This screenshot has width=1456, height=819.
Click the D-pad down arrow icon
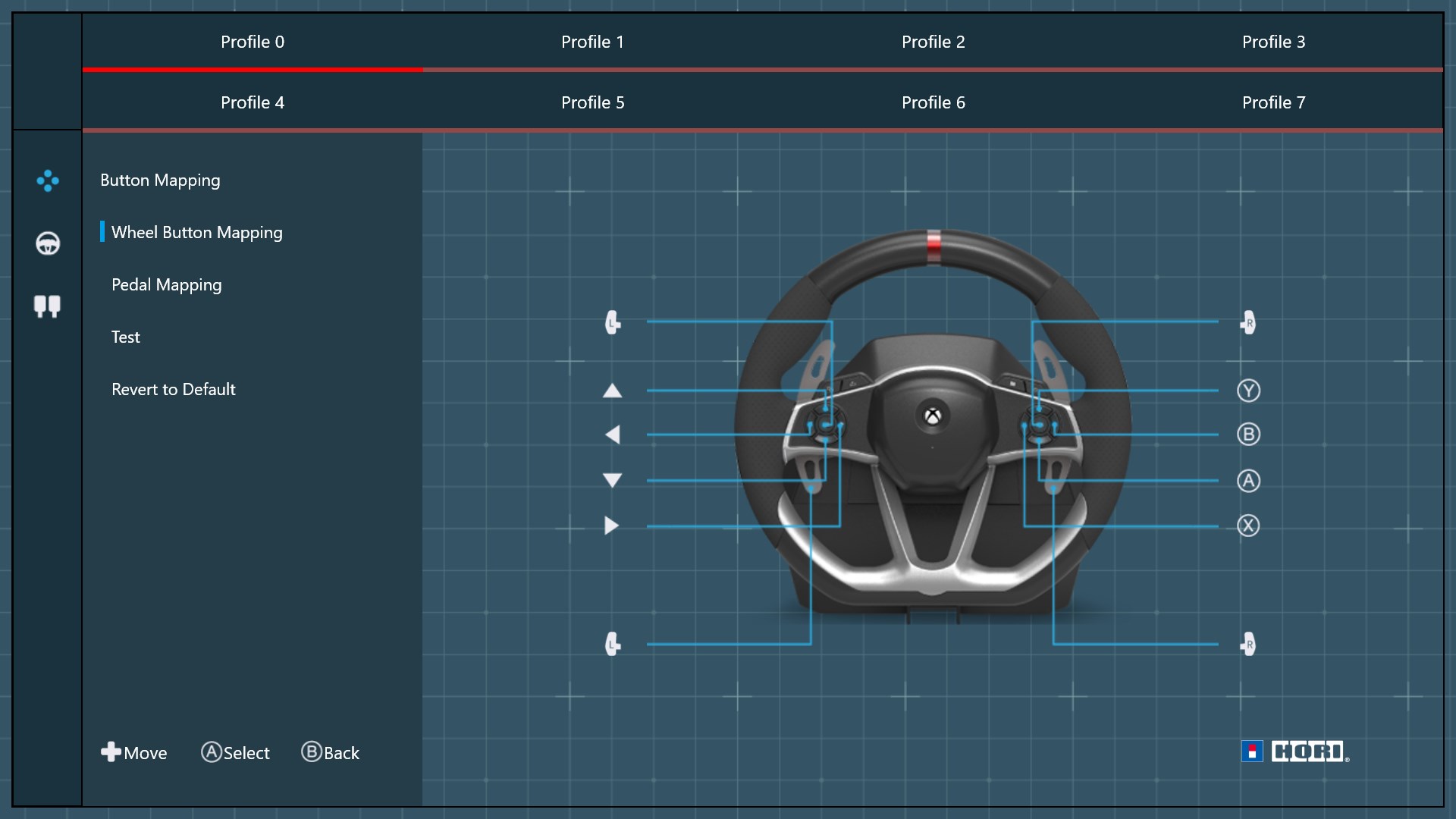pyautogui.click(x=612, y=480)
